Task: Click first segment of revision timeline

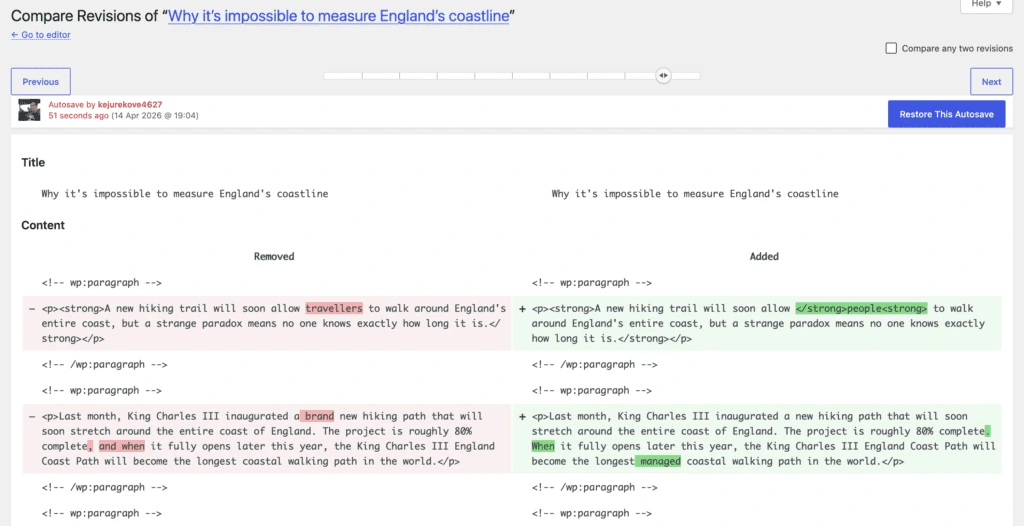Action: (342, 76)
